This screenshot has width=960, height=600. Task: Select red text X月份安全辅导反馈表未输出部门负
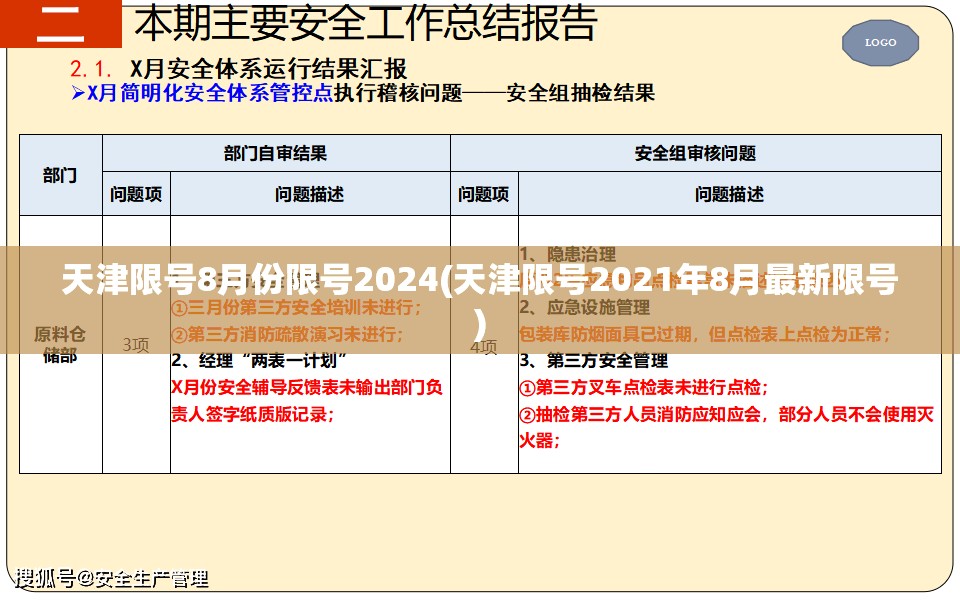pyautogui.click(x=307, y=388)
